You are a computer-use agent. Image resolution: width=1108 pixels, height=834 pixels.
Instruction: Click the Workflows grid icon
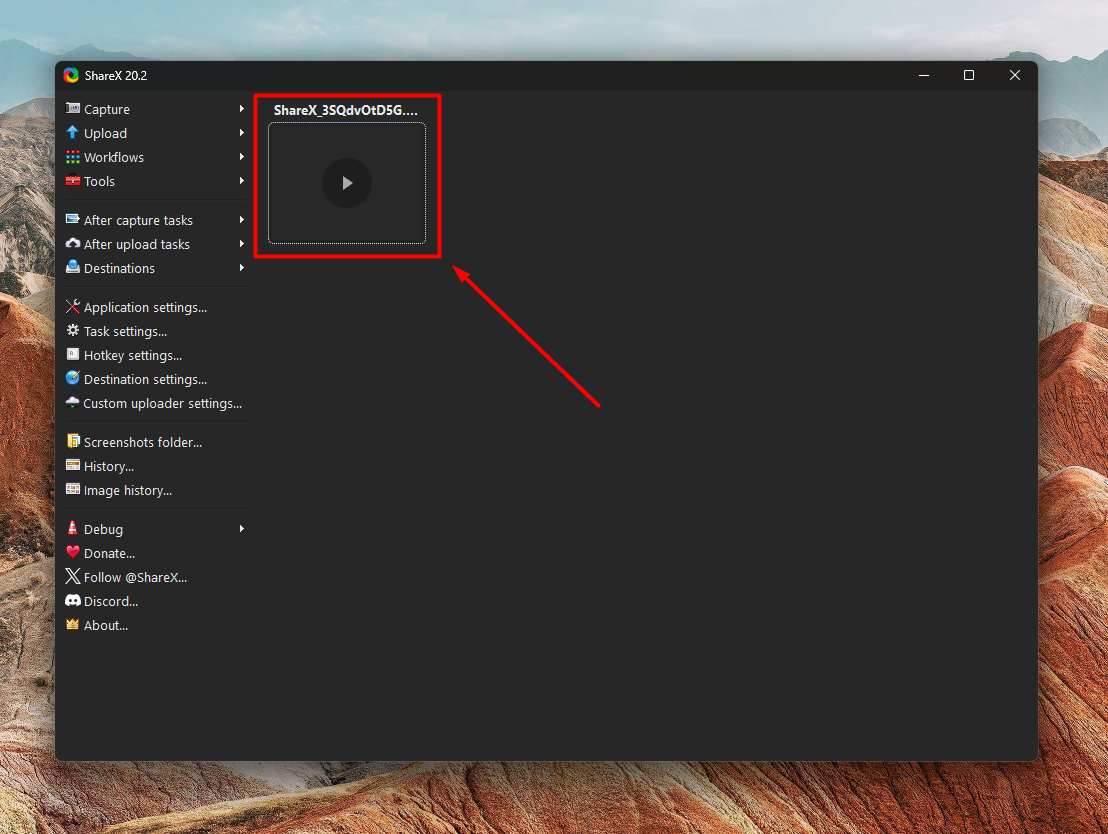tap(73, 157)
